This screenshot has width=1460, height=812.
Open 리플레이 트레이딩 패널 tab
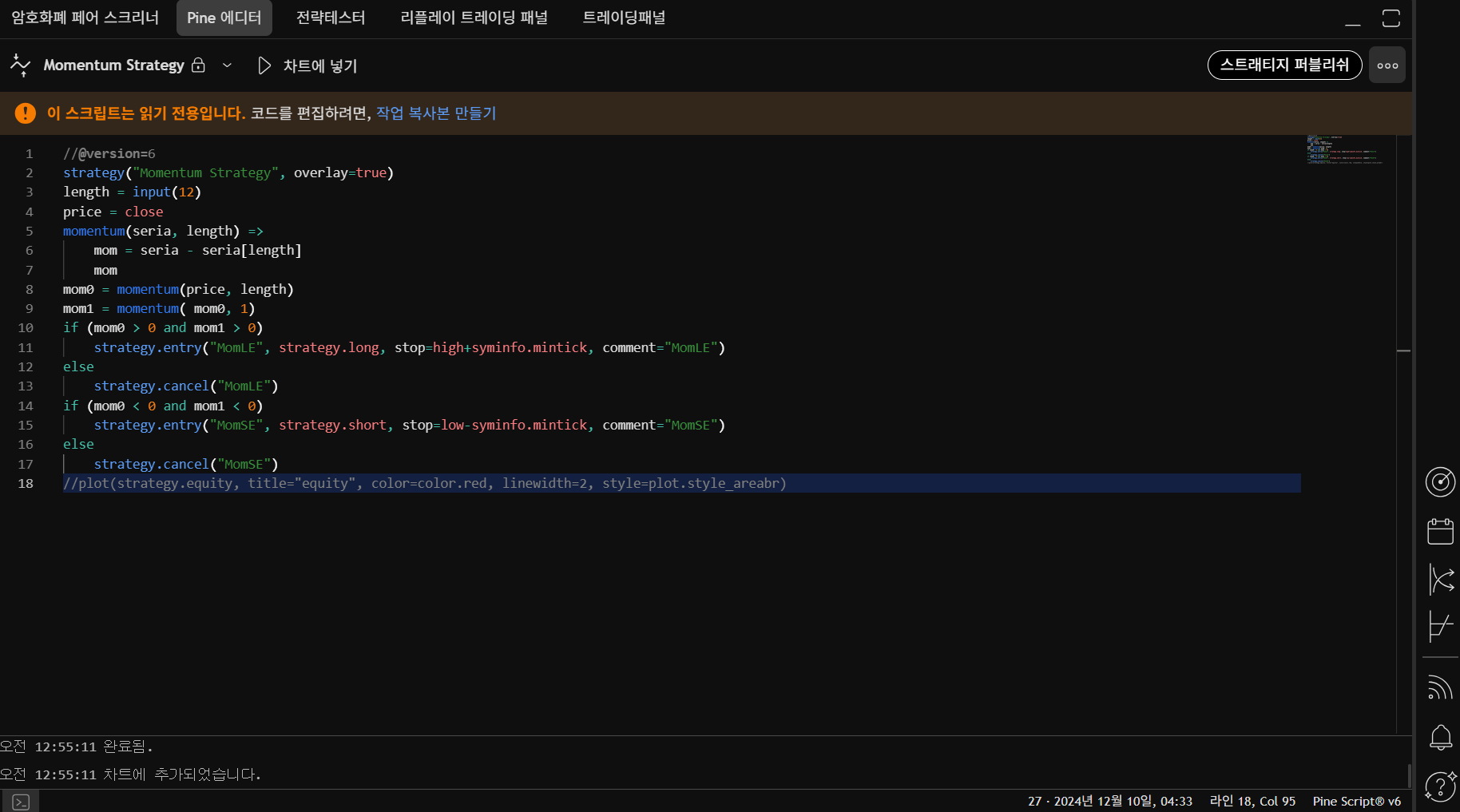(x=474, y=18)
